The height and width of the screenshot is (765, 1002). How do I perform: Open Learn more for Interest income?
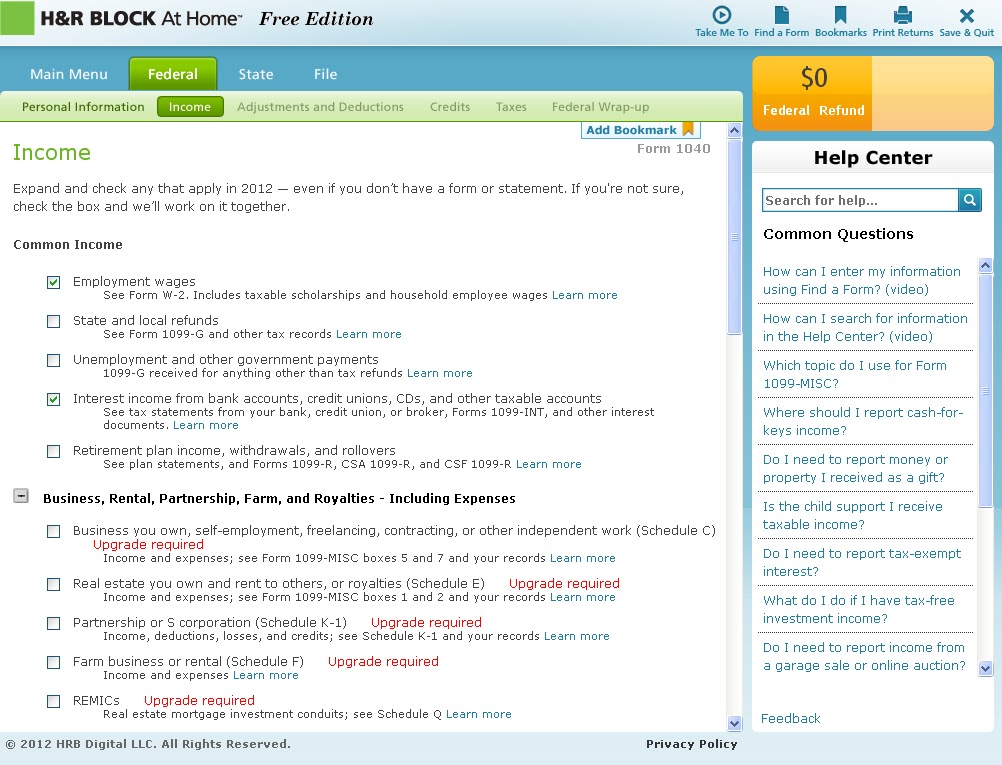click(x=205, y=424)
